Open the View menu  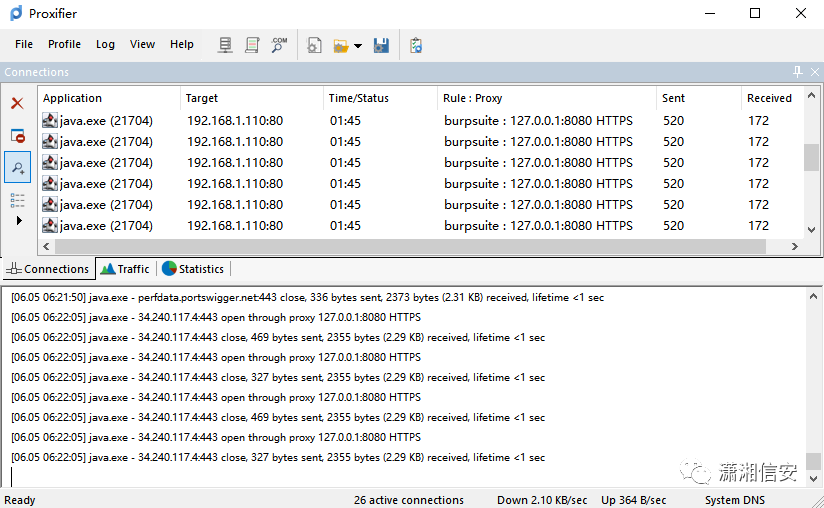click(x=142, y=44)
